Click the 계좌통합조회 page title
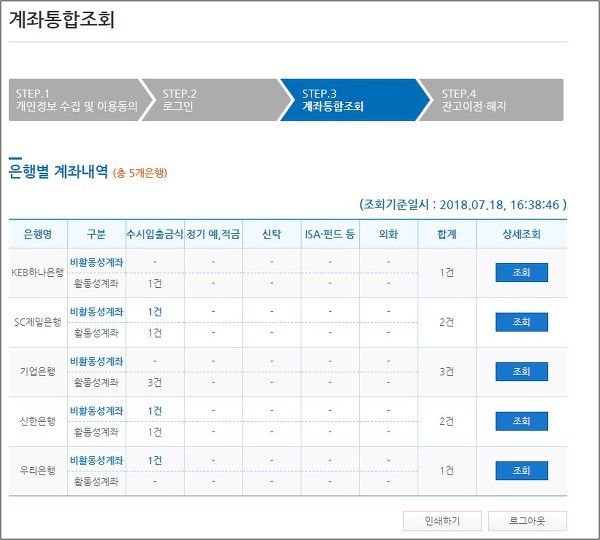Screen dimensions: 600x540 [x=62, y=20]
